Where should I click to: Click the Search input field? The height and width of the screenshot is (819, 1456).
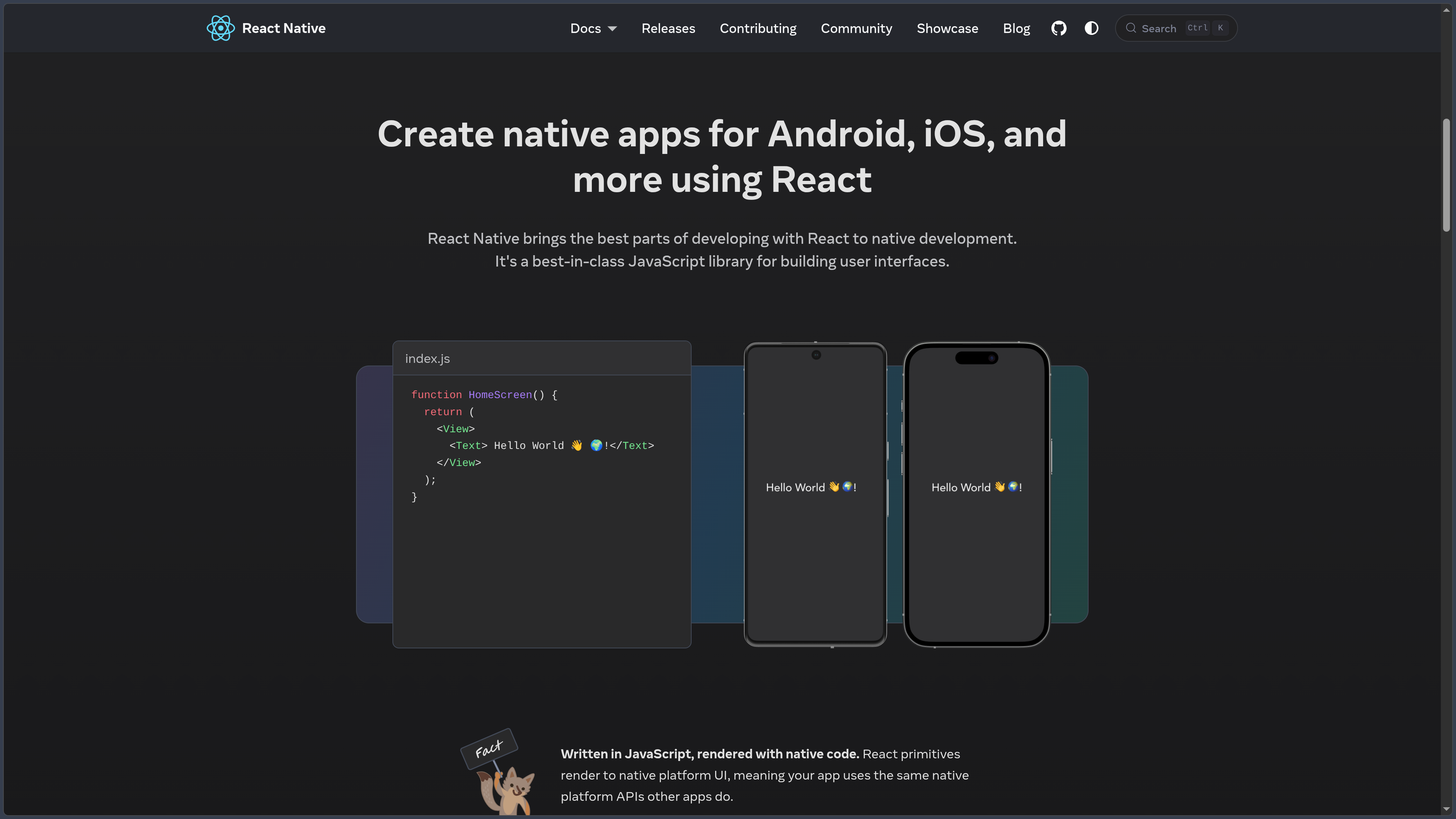point(1176,28)
